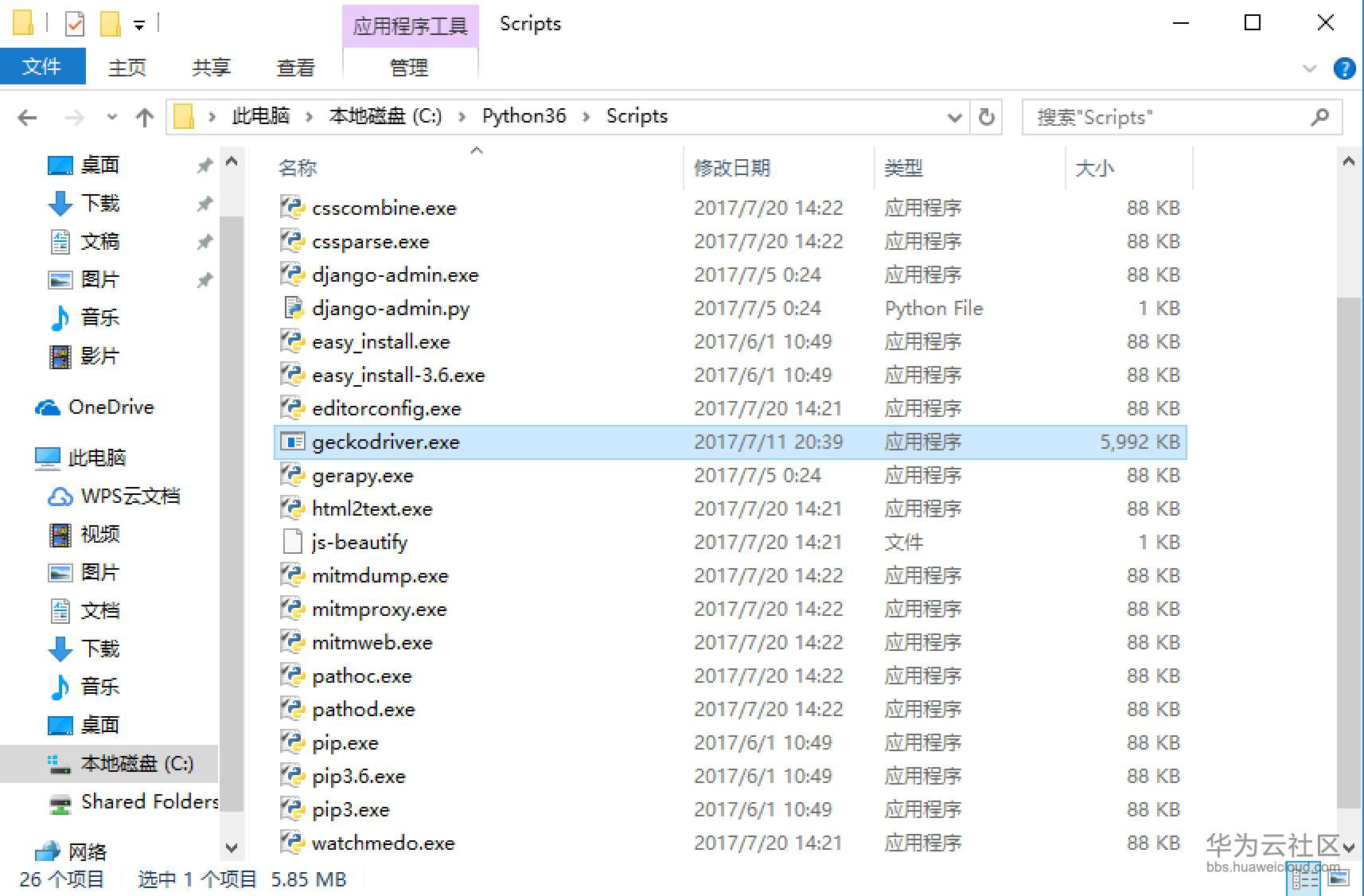Navigate to 本地磁盘 (C:) in the breadcrumb
Image resolution: width=1364 pixels, height=896 pixels.
386,116
